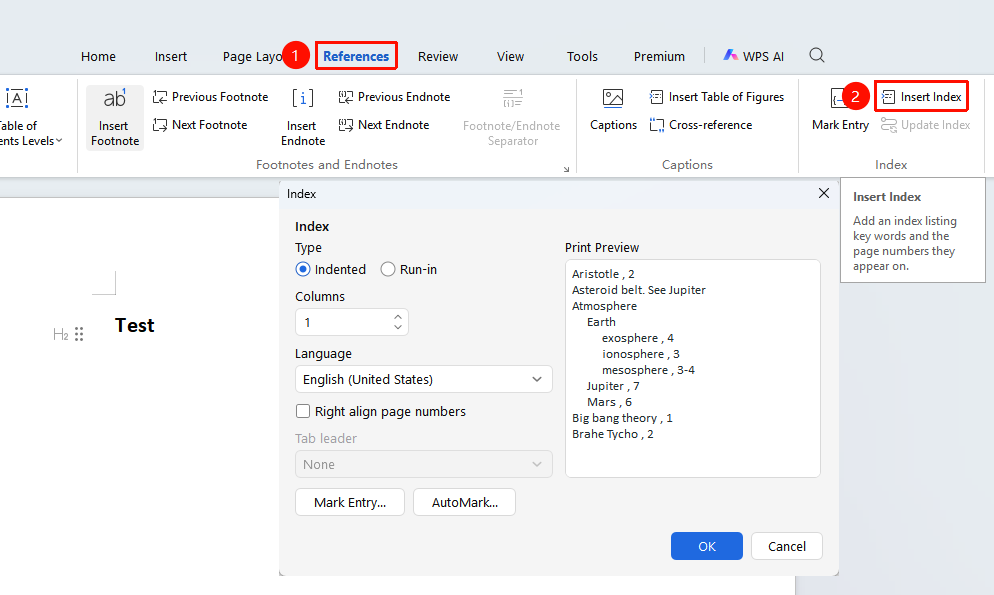This screenshot has height=595, width=994.
Task: Jump to Next Endnote
Action: (x=384, y=125)
